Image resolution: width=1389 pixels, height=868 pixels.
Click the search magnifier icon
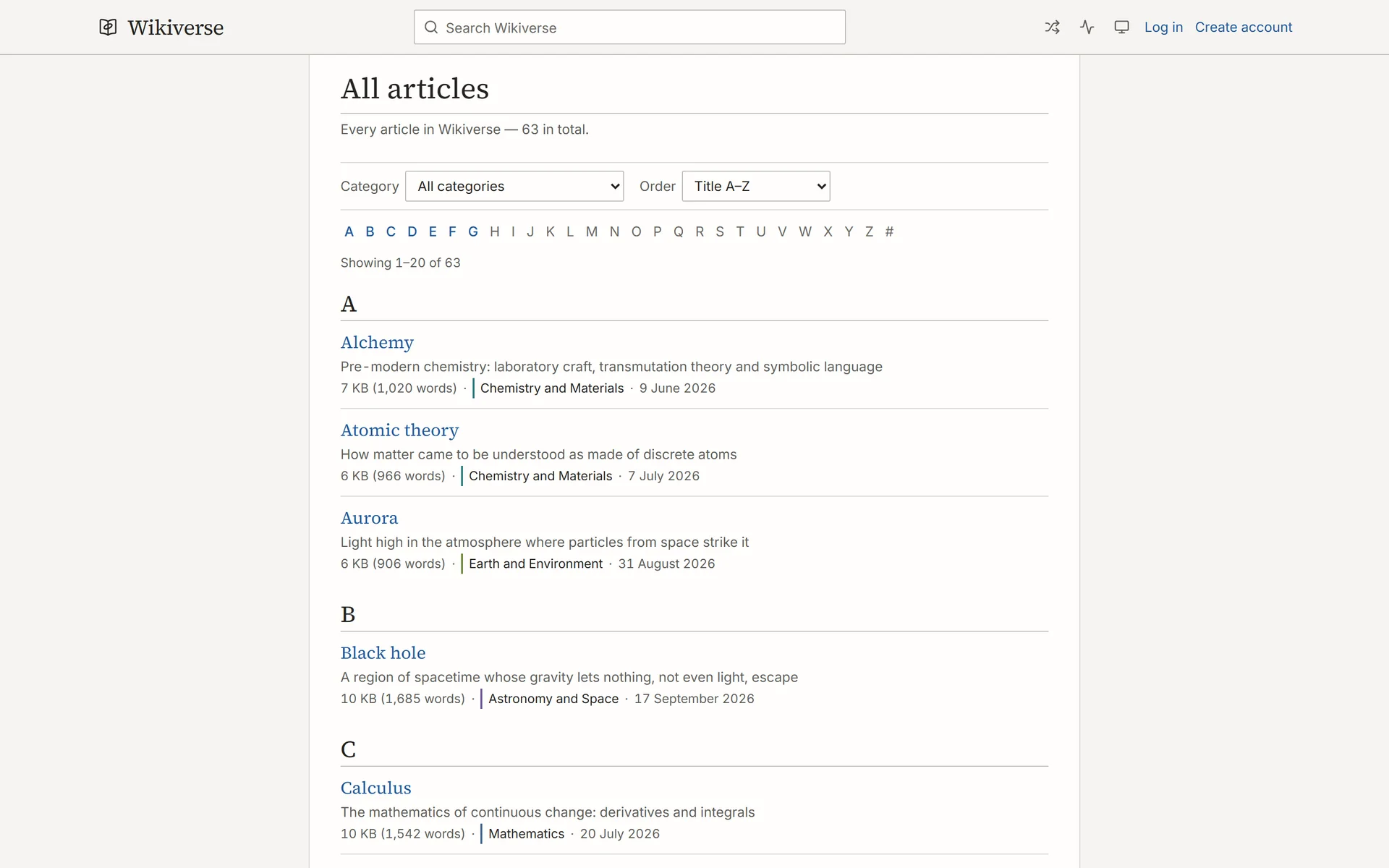coord(431,27)
